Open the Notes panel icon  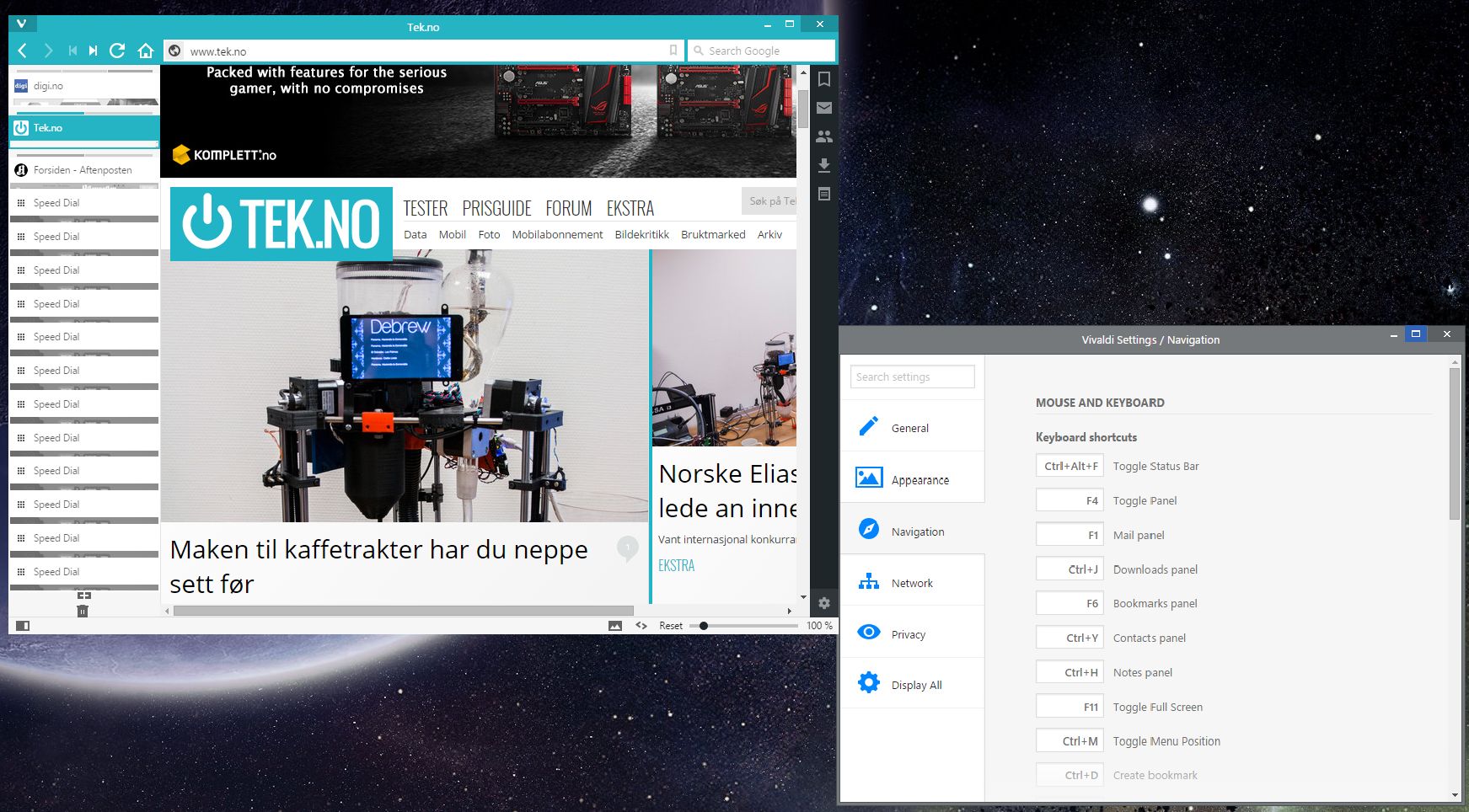click(x=824, y=194)
